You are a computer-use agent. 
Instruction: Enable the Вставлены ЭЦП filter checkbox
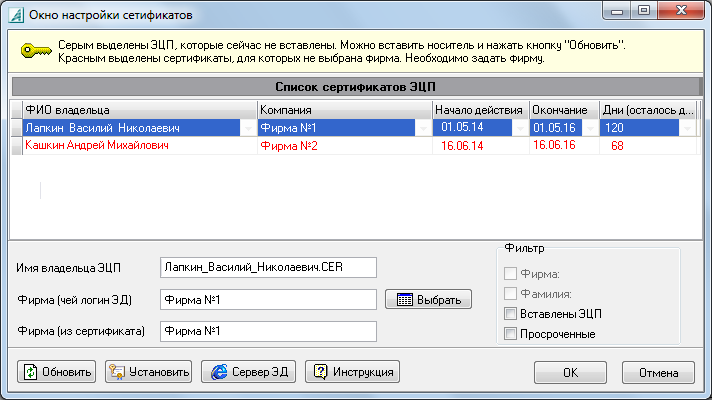point(512,315)
